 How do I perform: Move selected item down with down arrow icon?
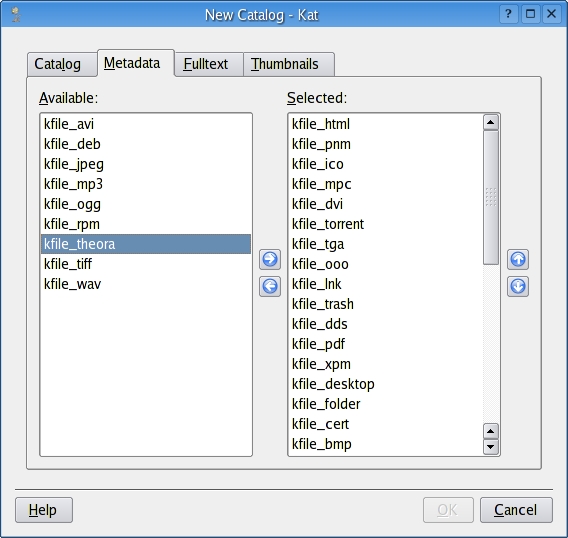(518, 286)
